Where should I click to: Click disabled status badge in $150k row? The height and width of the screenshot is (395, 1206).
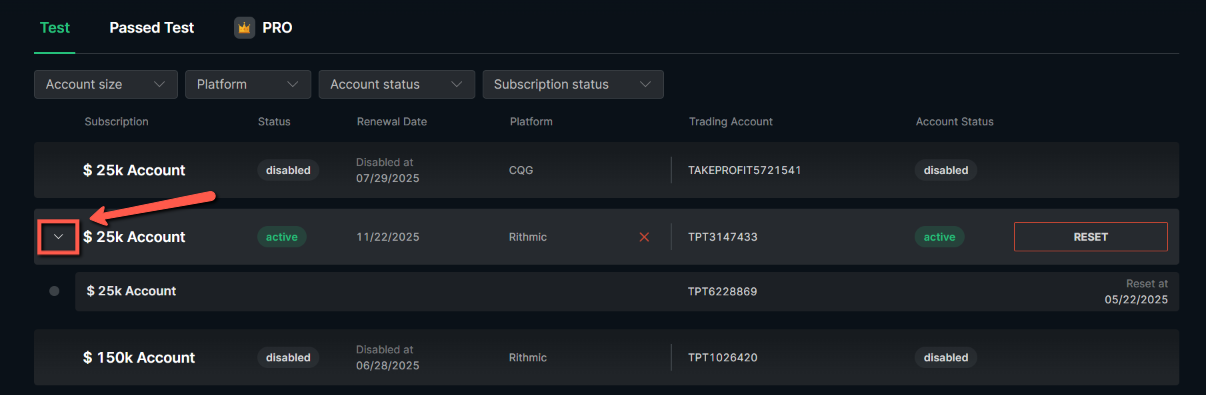point(288,357)
